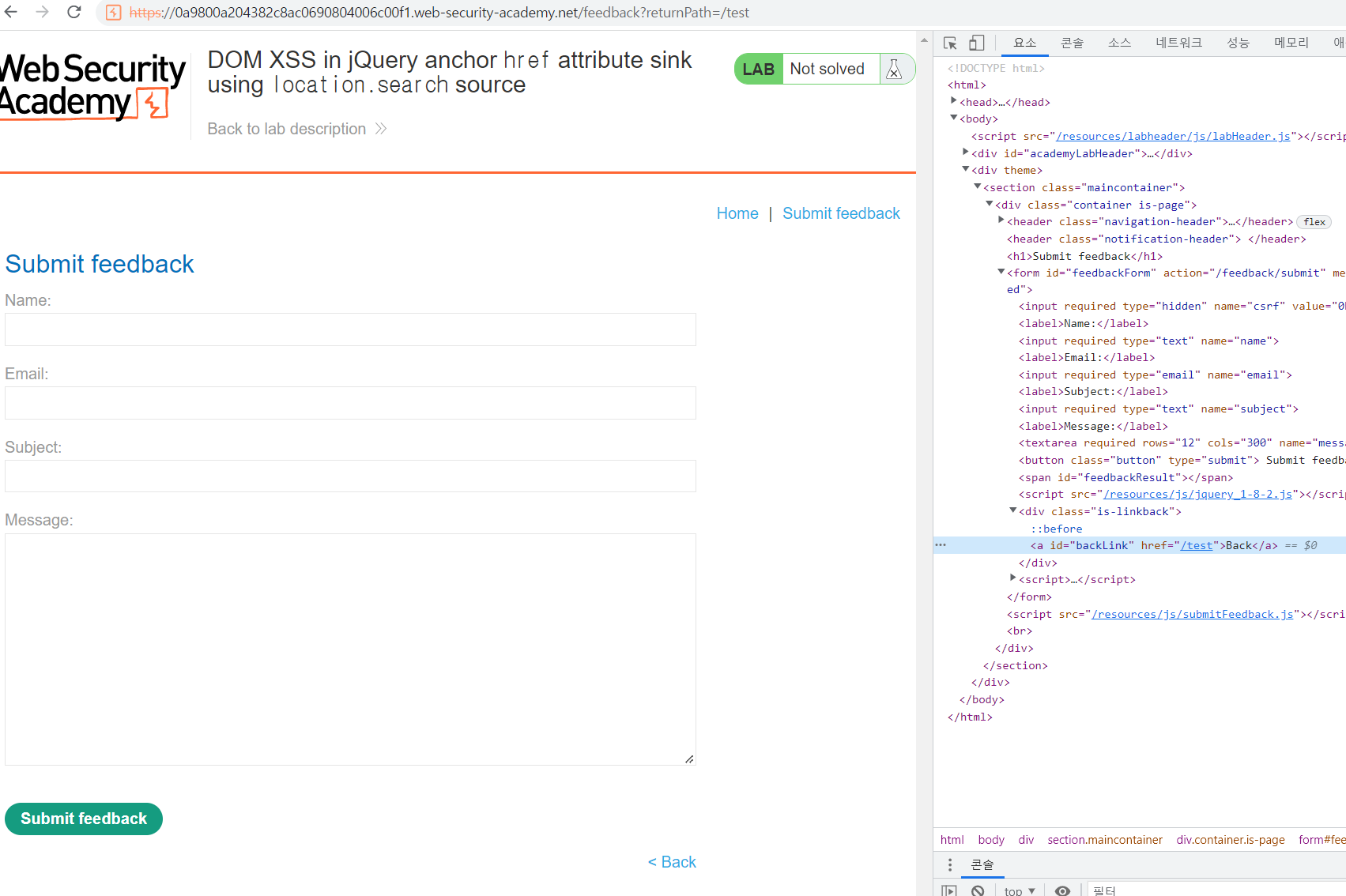1346x896 pixels.
Task: Expand the academyLabHeader div node
Action: 966,152
